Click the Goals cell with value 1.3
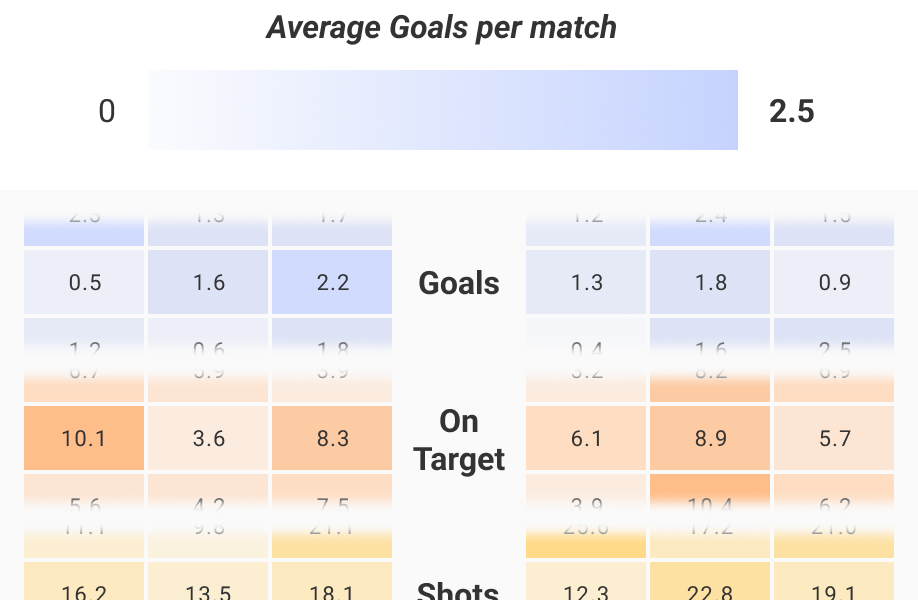The image size is (918, 600). (x=587, y=283)
